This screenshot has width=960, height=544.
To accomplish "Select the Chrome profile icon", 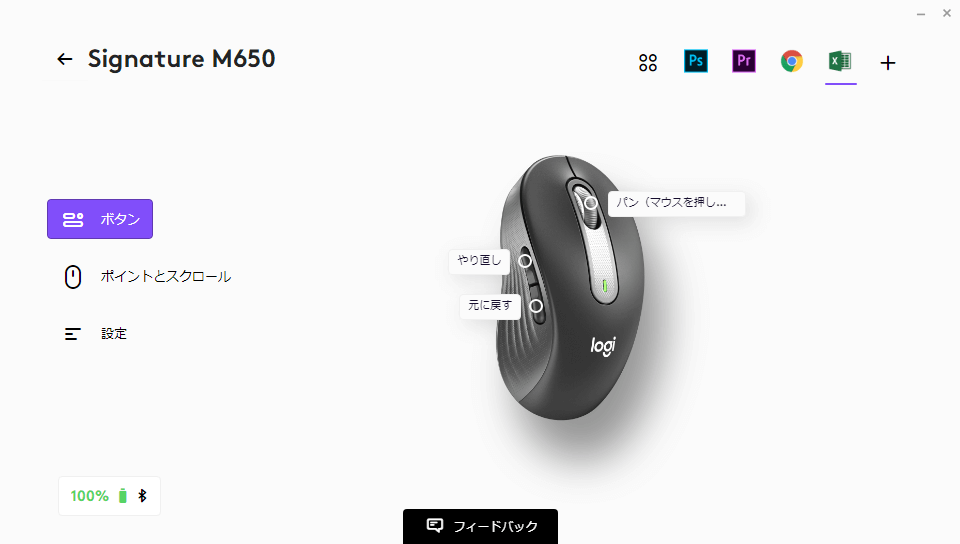I will point(792,61).
